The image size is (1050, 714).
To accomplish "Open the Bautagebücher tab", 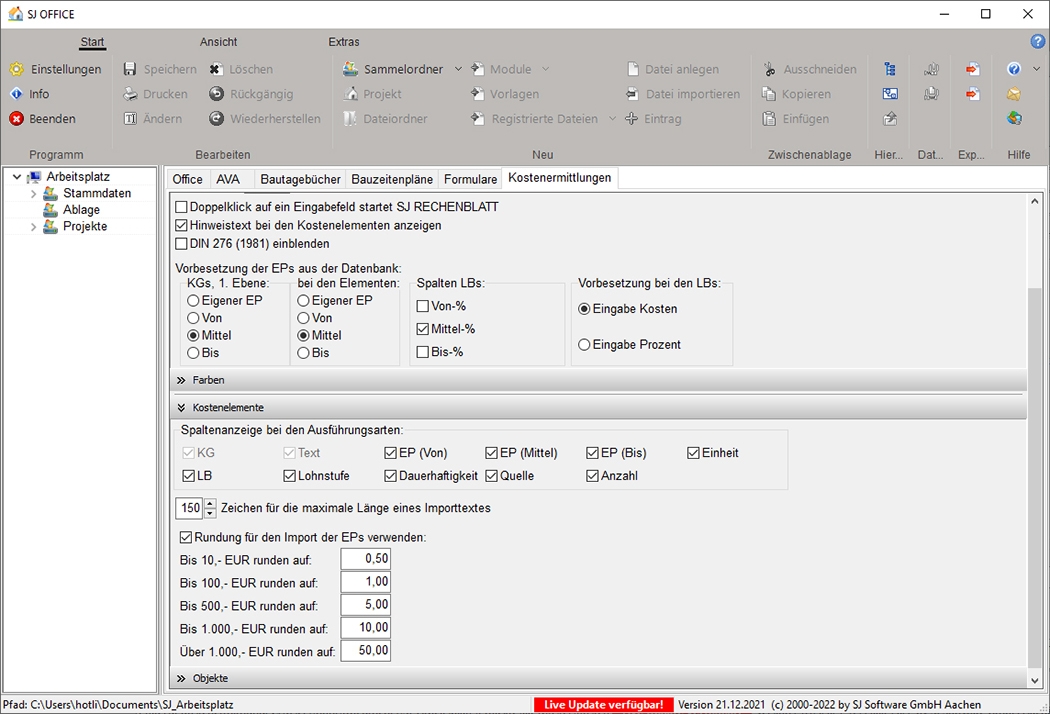I will tap(301, 179).
